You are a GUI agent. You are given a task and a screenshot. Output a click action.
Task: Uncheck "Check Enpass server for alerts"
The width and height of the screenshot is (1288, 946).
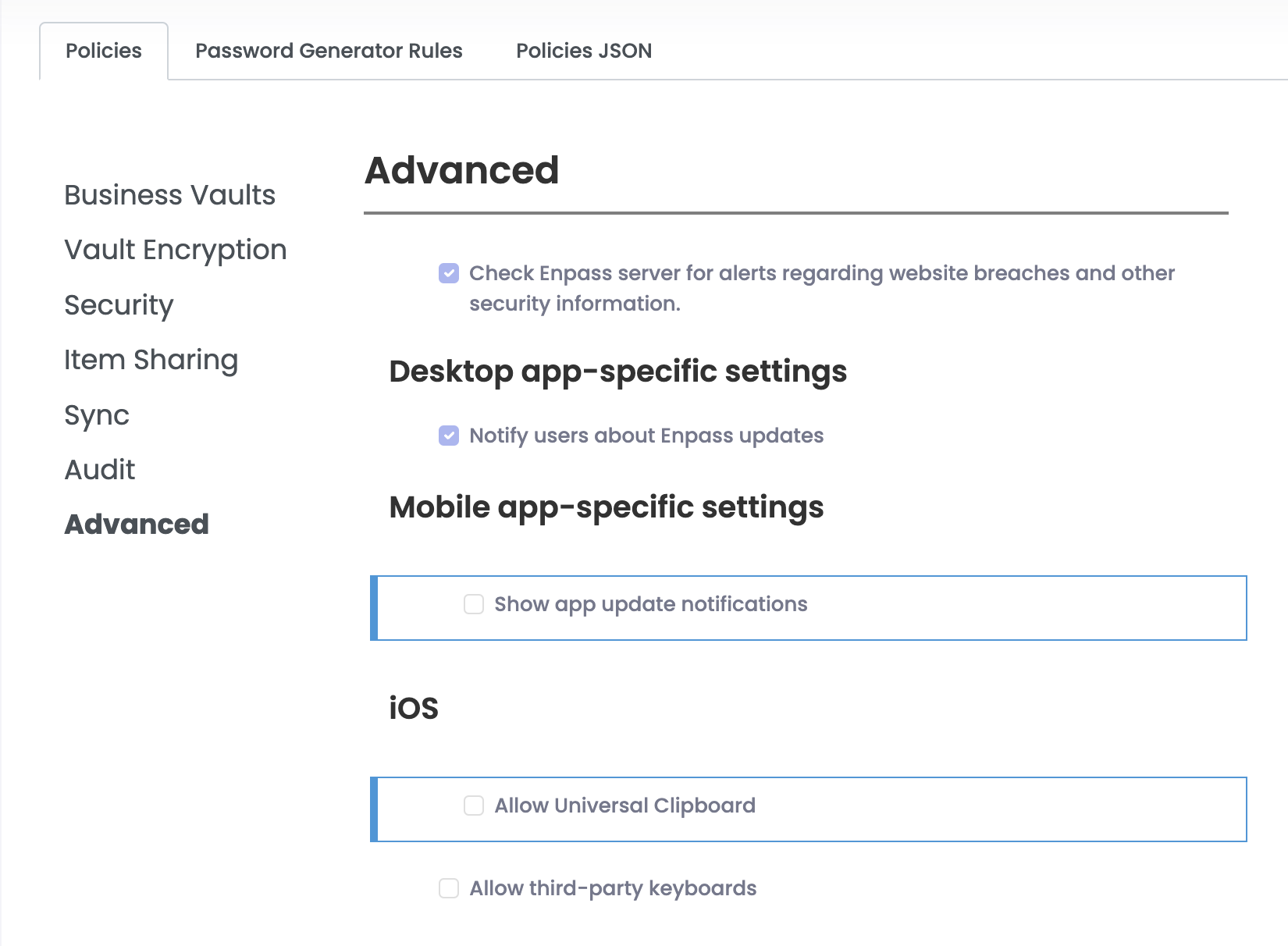point(448,273)
